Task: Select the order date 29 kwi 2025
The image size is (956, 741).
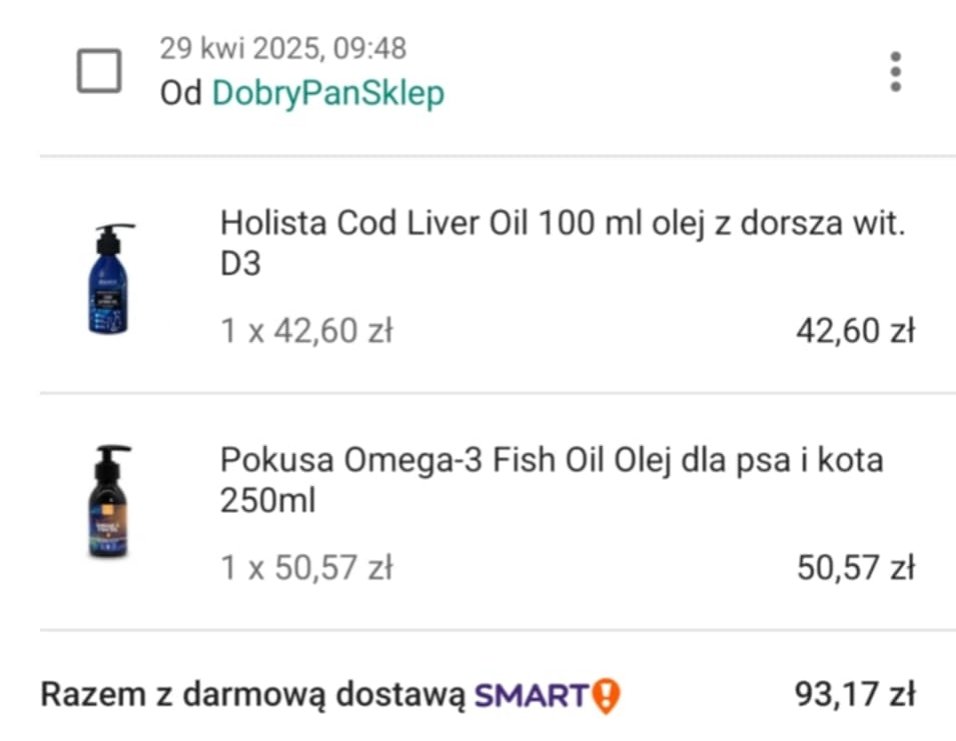Action: pos(241,48)
